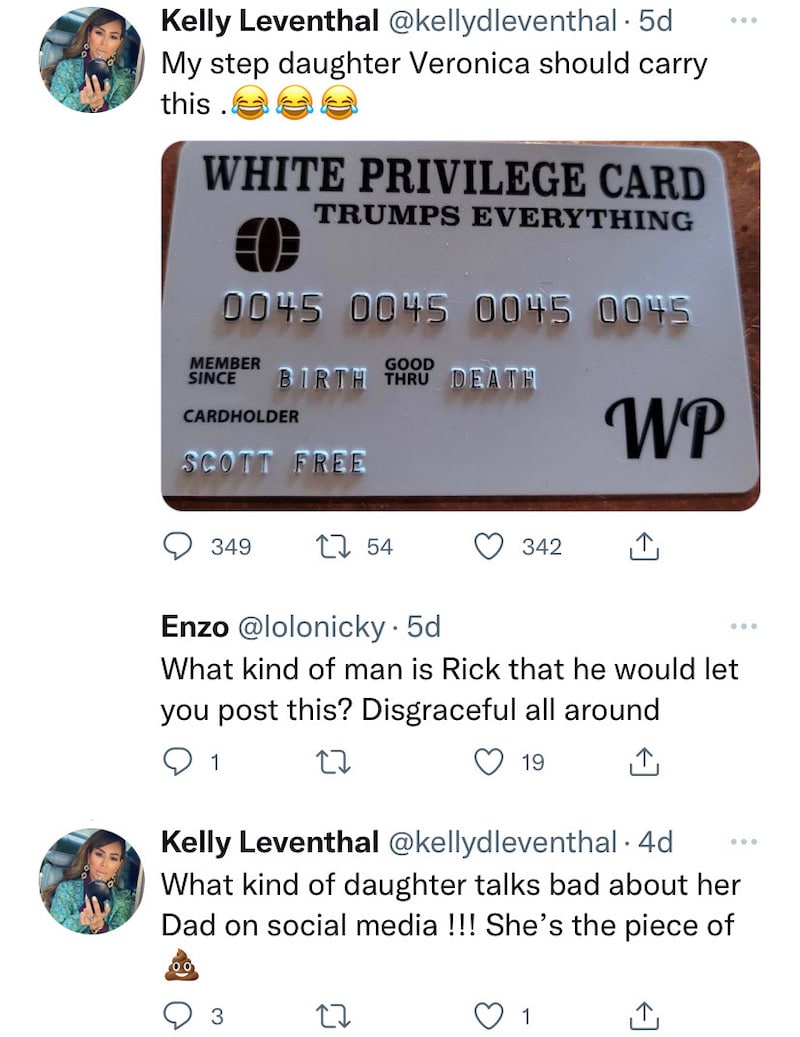Retweet Kelly's 4d-old reply
This screenshot has width=800, height=1037.
coord(333,1015)
